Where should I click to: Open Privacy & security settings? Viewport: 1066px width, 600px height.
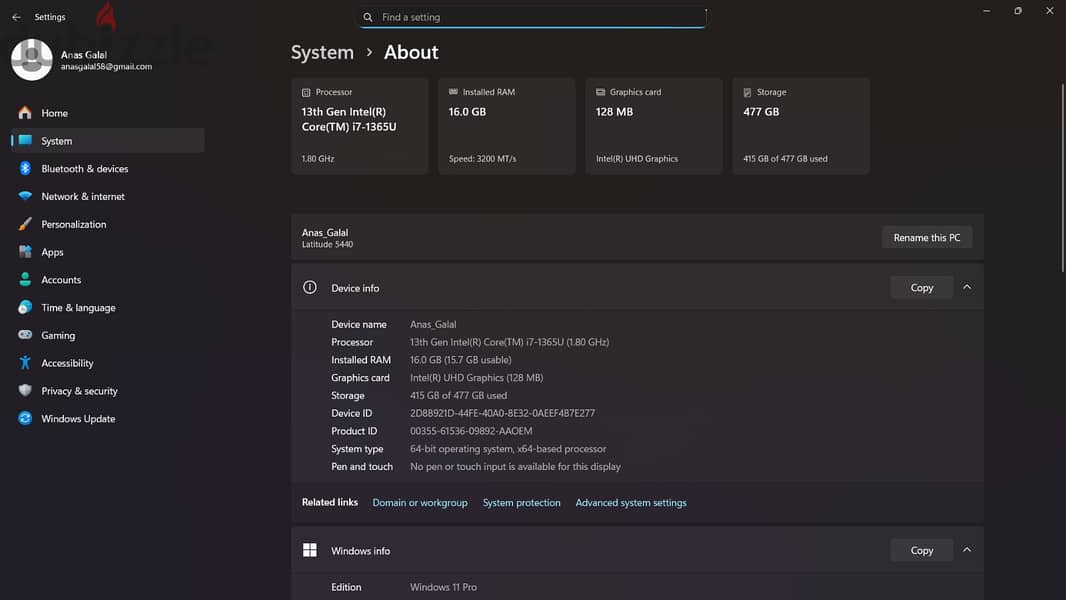click(x=107, y=391)
